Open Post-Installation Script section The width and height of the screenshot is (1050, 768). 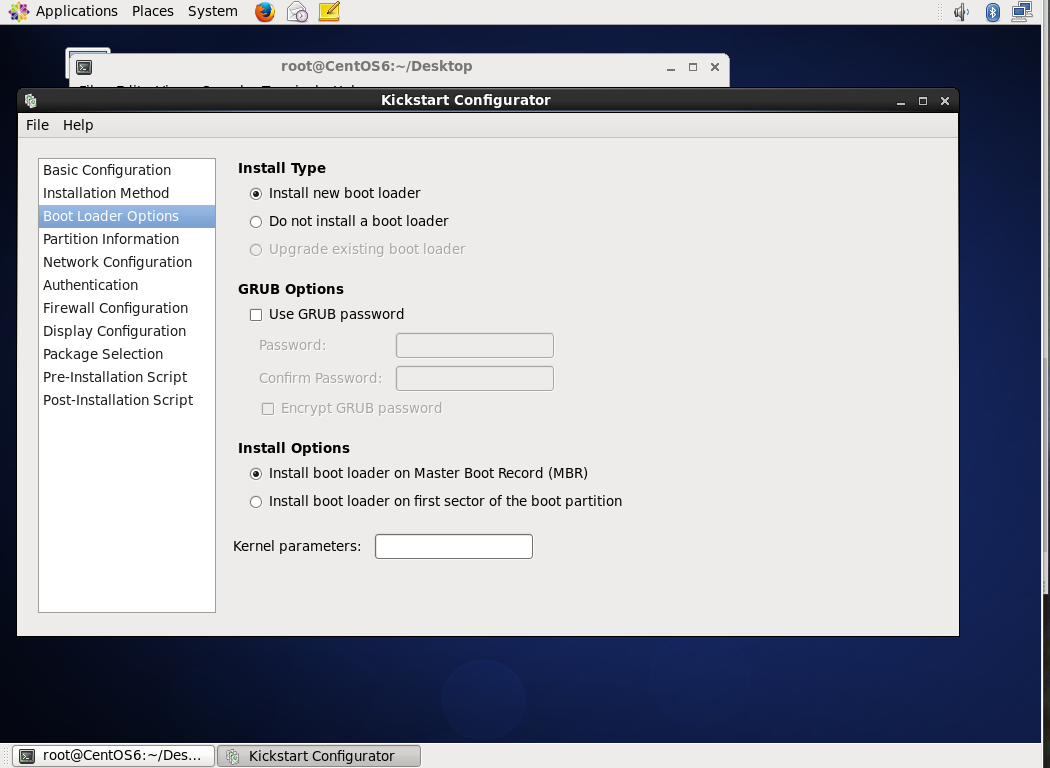point(127,400)
